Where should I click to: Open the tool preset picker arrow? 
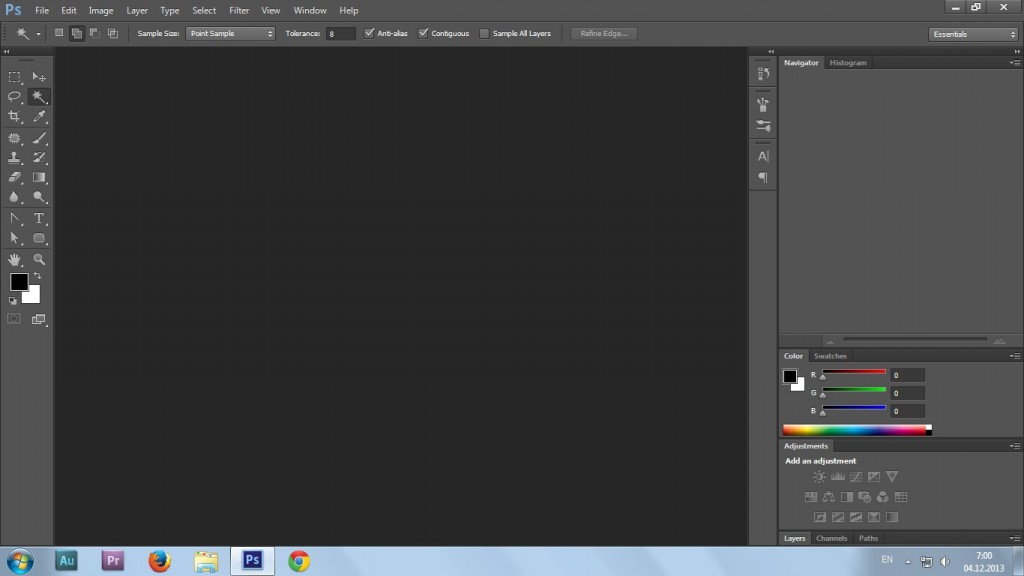pos(38,34)
